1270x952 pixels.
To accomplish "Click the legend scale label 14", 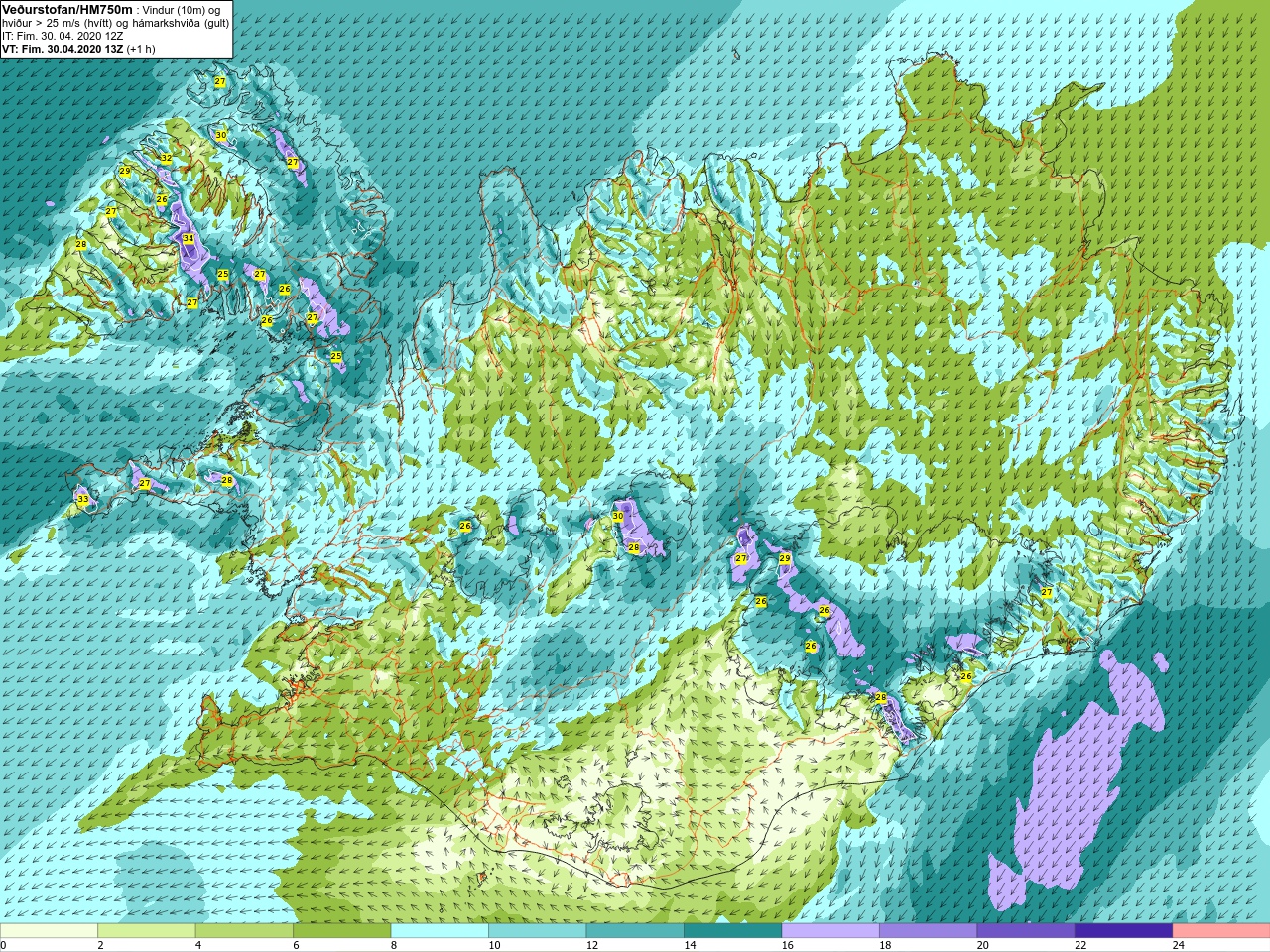I will 690,945.
